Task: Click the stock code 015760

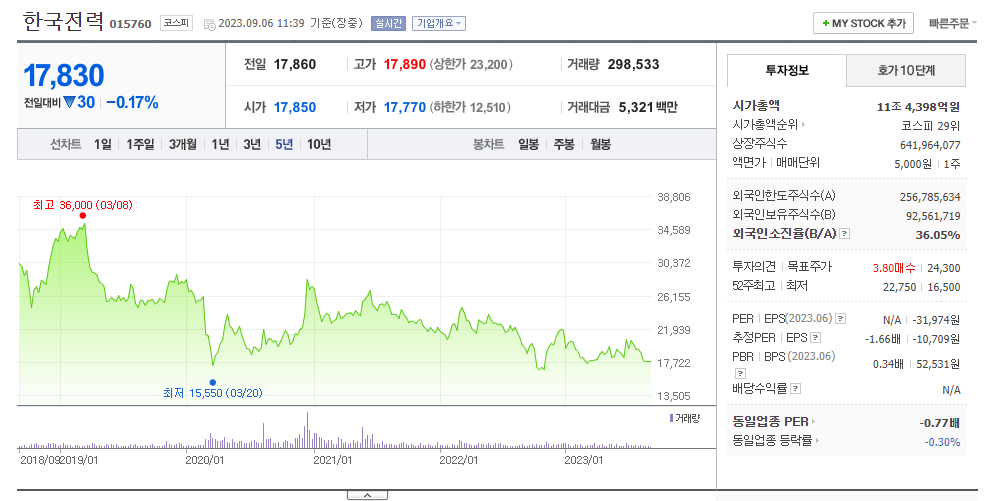Action: point(131,24)
